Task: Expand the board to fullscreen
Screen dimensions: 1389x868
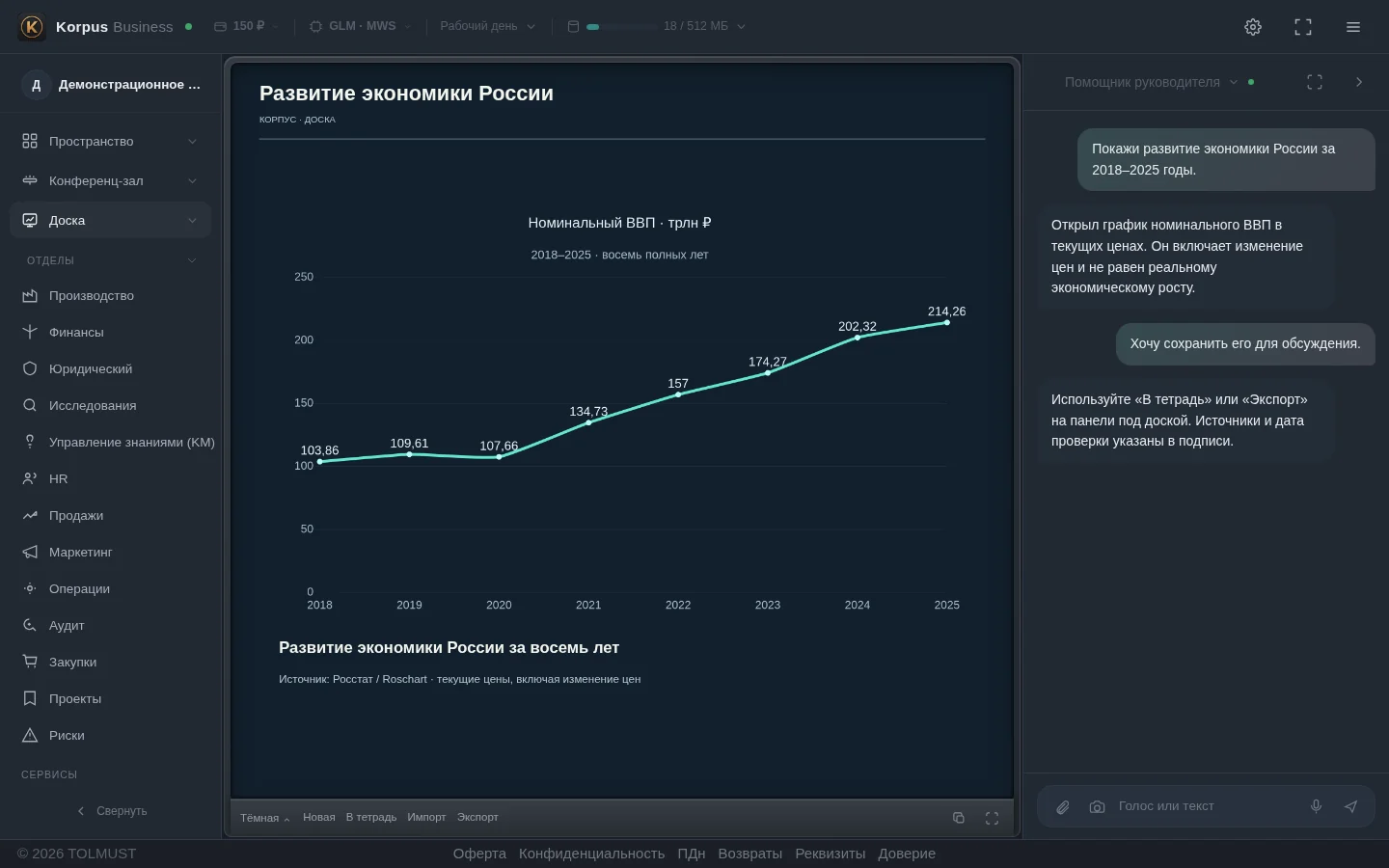Action: pyautogui.click(x=992, y=818)
